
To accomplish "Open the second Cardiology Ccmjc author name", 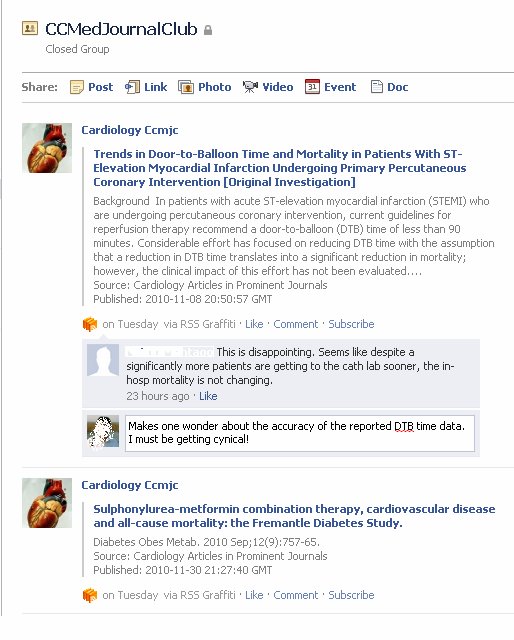I will [129, 485].
